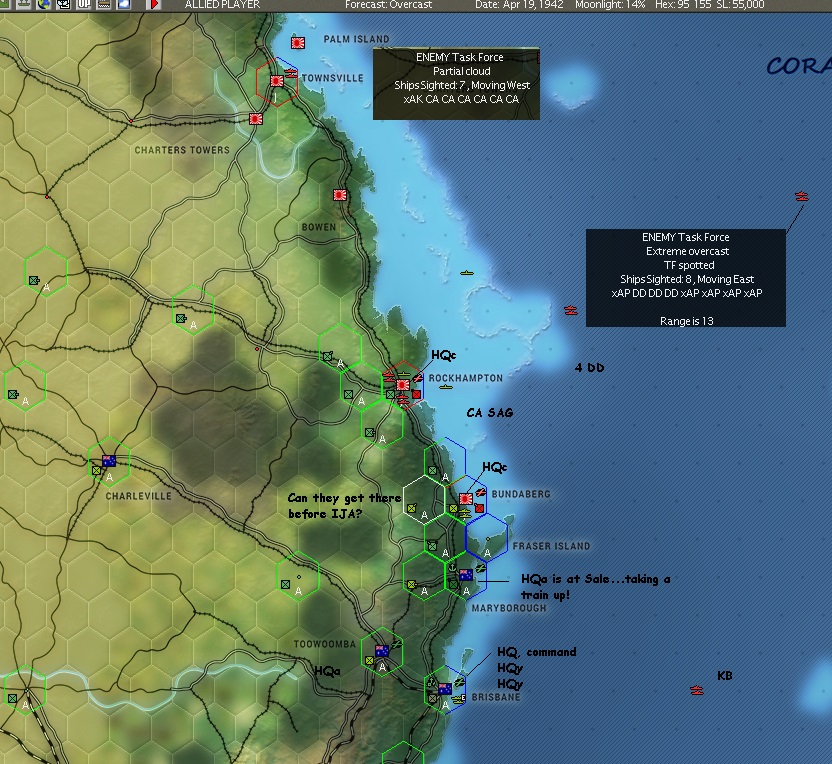Click BOWEN map label
Screen dimensions: 832x764
pos(319,227)
